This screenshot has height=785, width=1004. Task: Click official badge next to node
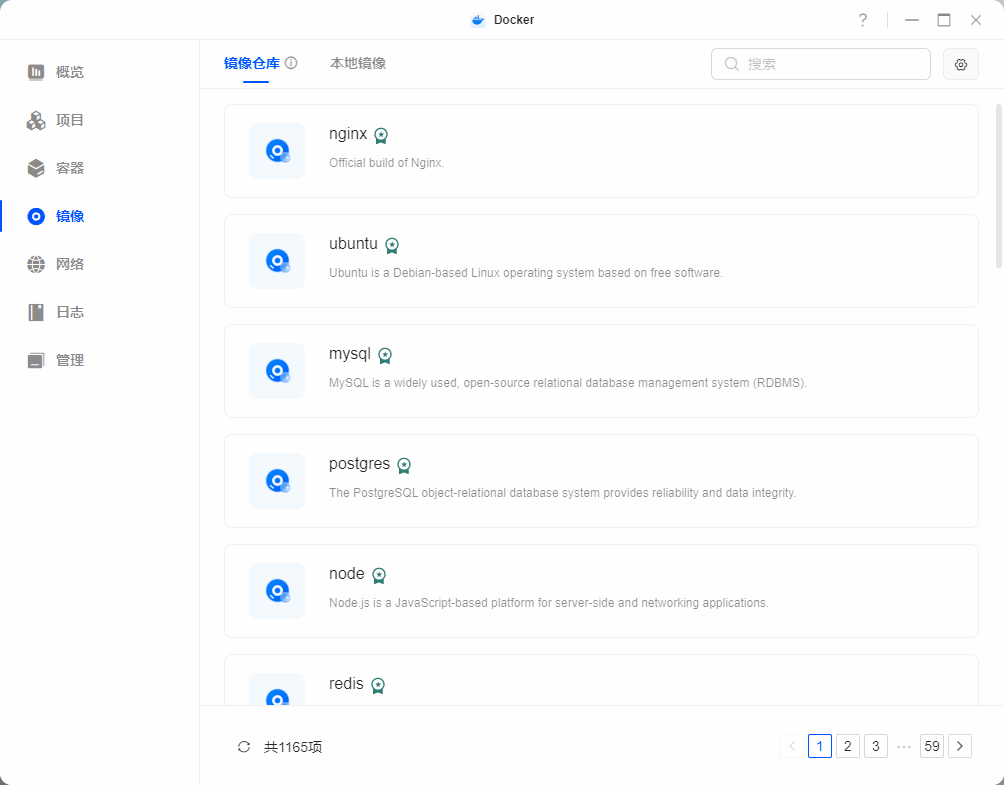(379, 576)
